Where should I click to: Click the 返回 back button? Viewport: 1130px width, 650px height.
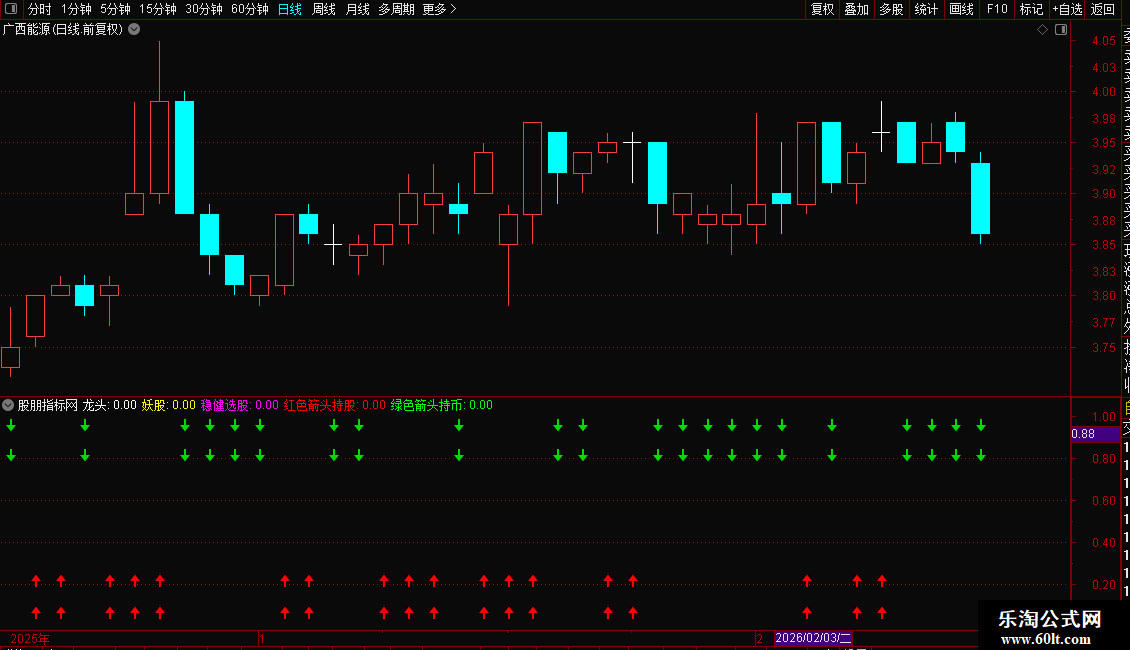(x=1103, y=9)
